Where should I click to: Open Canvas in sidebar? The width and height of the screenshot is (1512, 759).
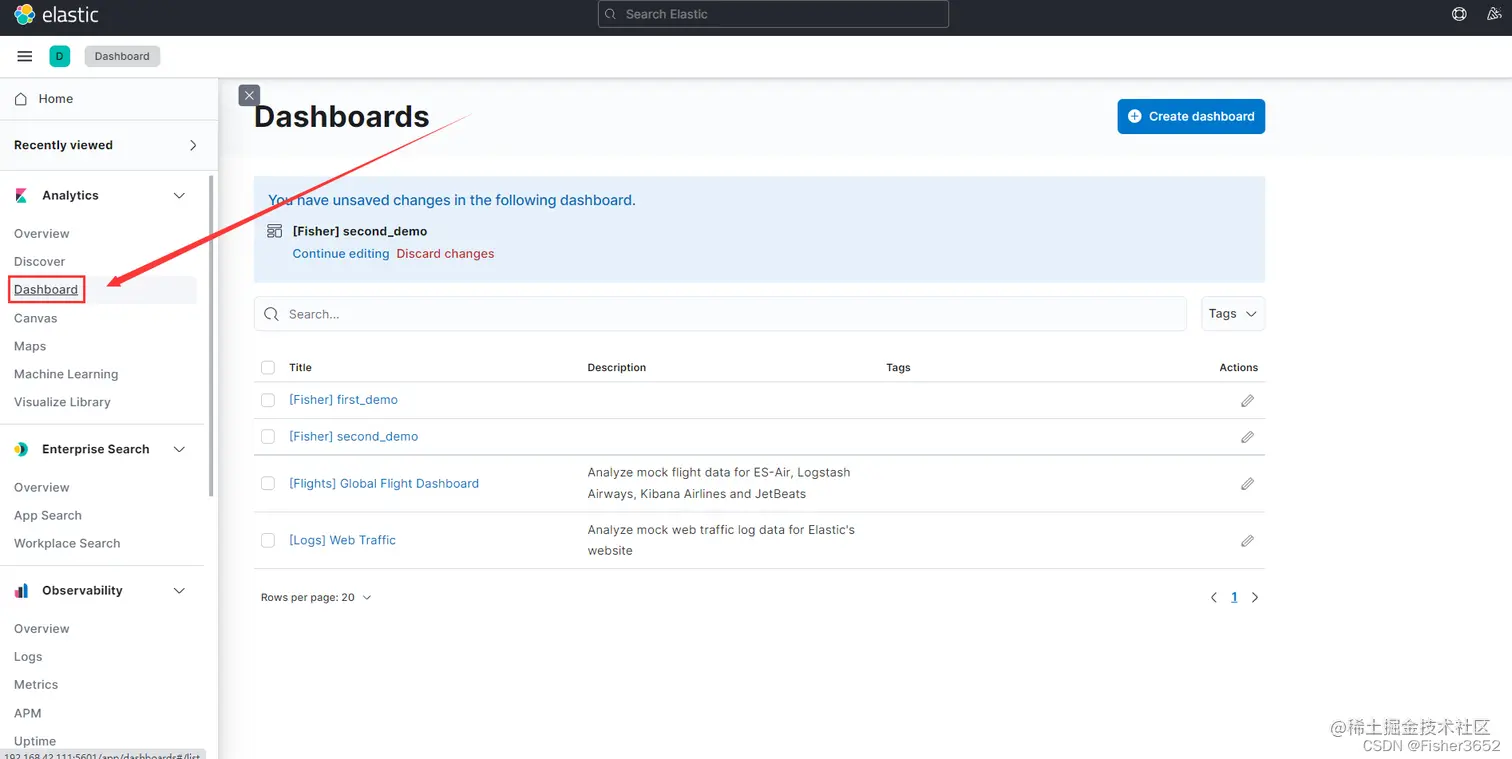pos(36,319)
